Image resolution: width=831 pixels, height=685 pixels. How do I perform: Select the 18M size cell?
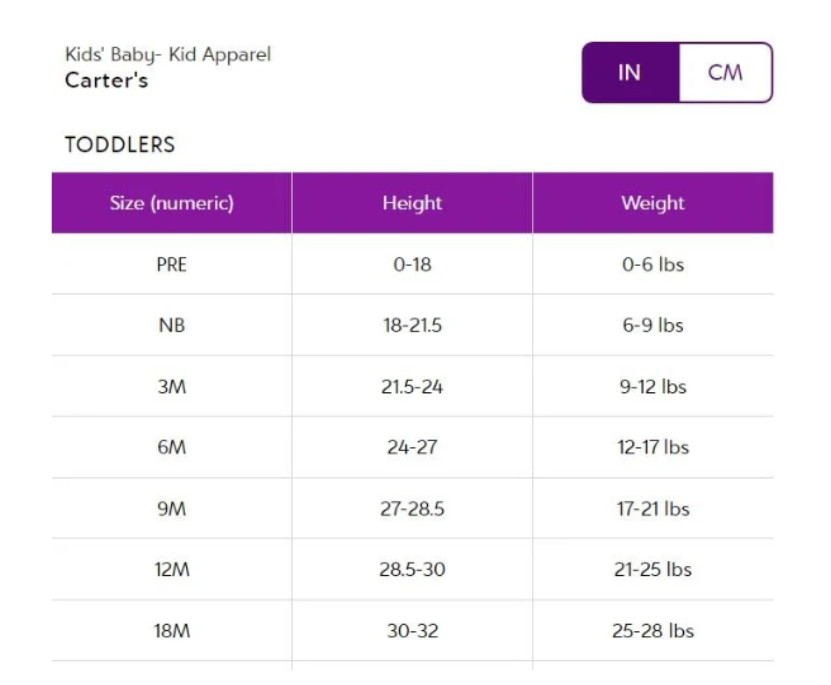pyautogui.click(x=172, y=631)
